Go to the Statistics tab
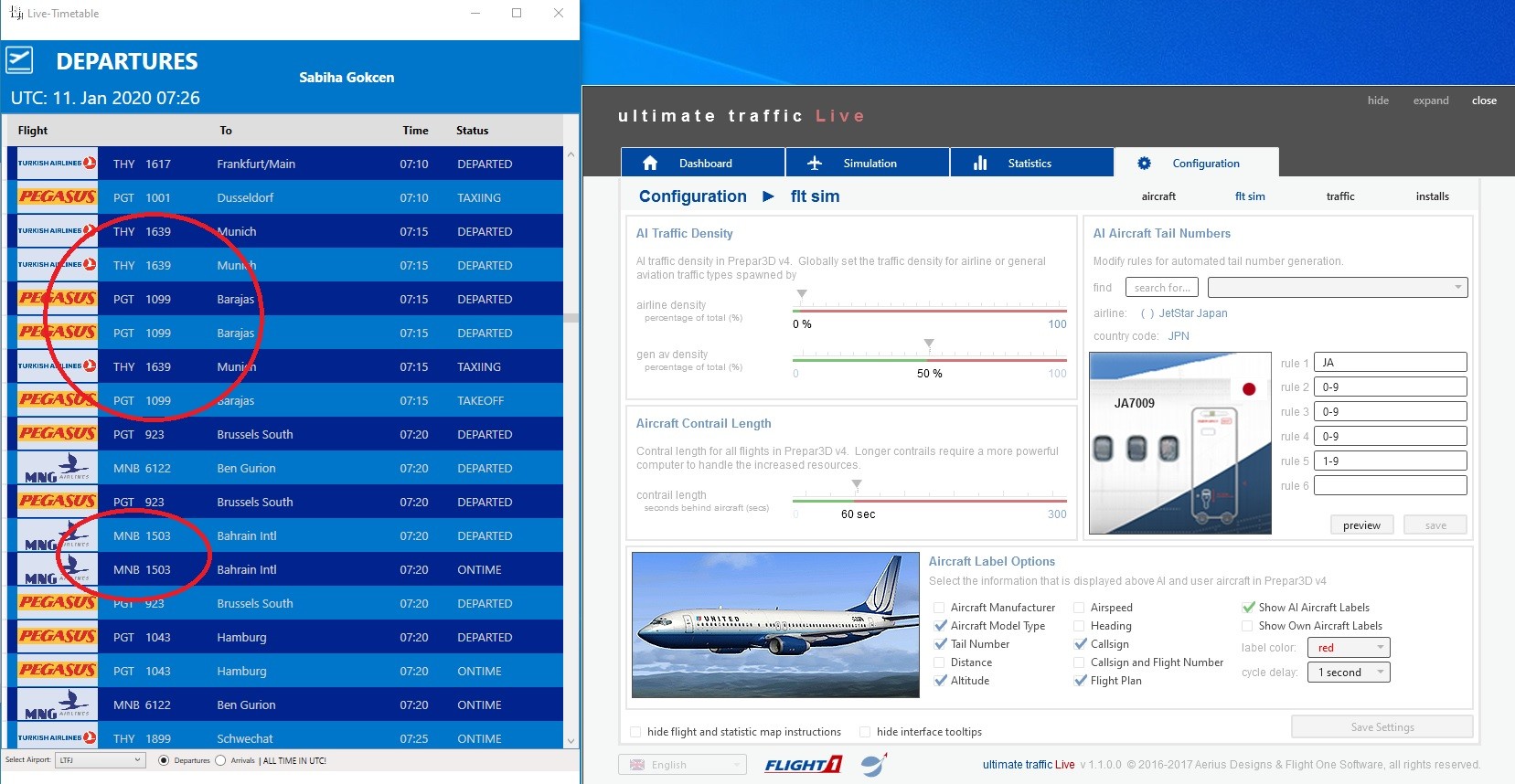The height and width of the screenshot is (784, 1515). [x=1032, y=163]
